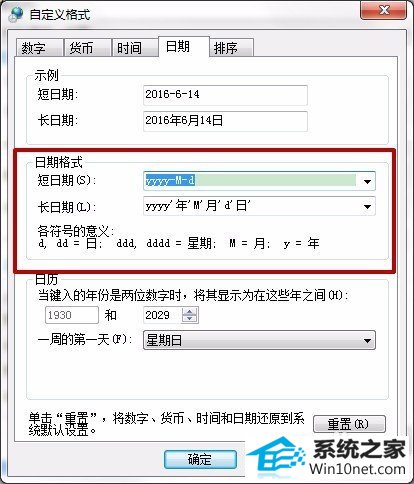Increase the year 2029 with up arrow
The width and height of the screenshot is (414, 484).
(190, 312)
